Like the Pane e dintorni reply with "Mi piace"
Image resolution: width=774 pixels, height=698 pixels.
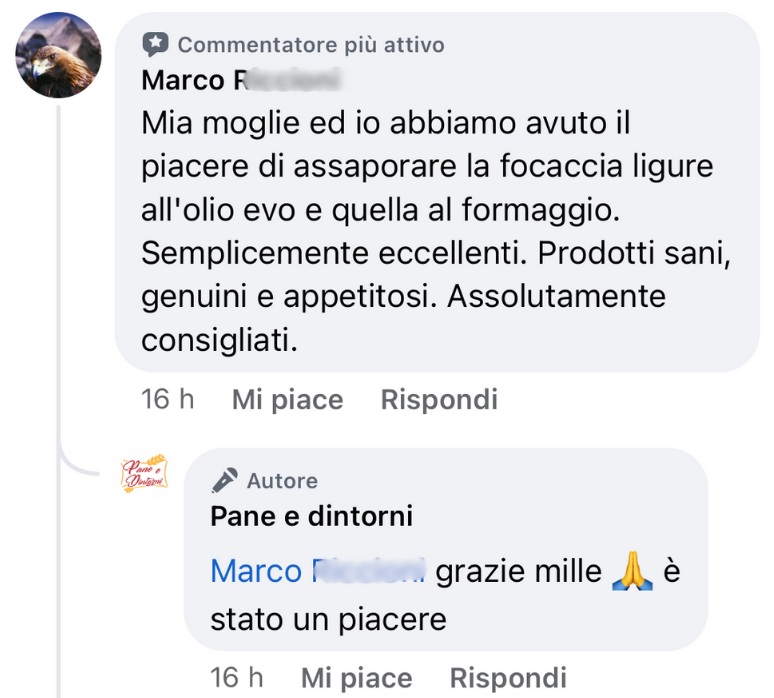356,677
